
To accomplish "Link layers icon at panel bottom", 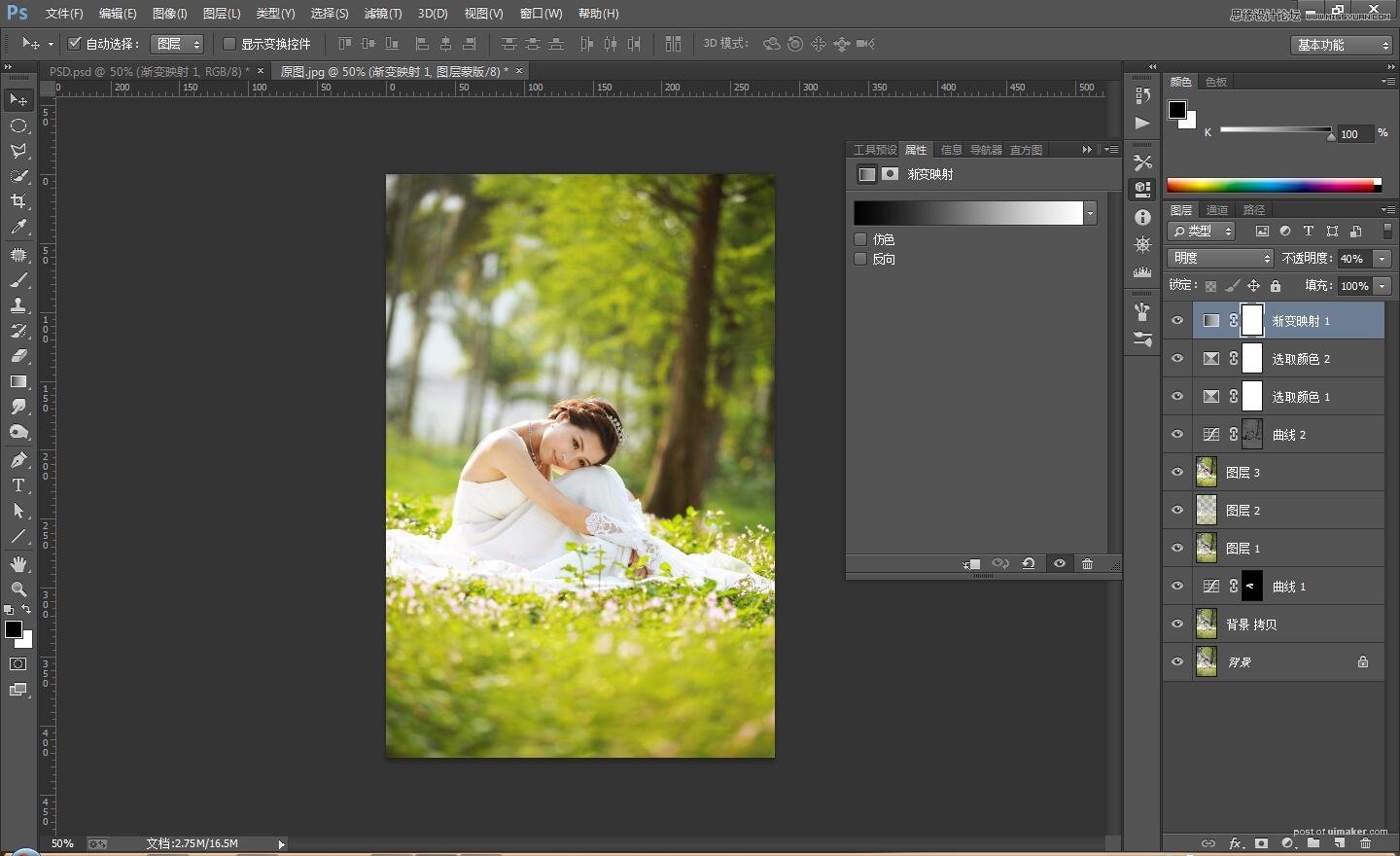I will click(x=1207, y=843).
